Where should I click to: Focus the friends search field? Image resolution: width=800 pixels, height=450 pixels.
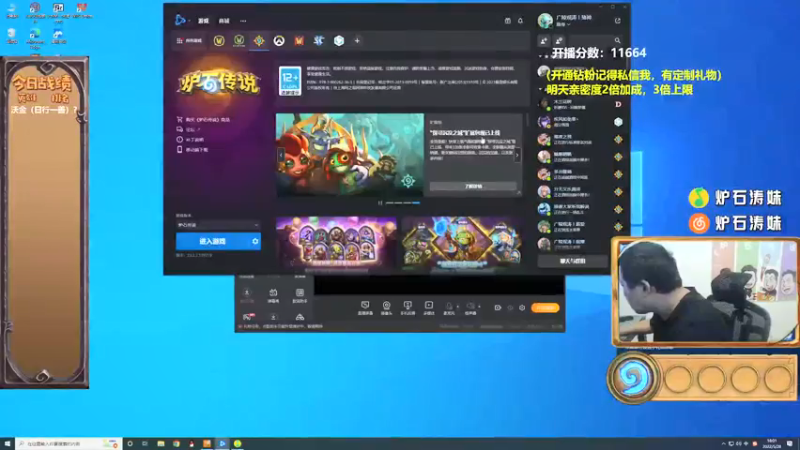coord(594,41)
